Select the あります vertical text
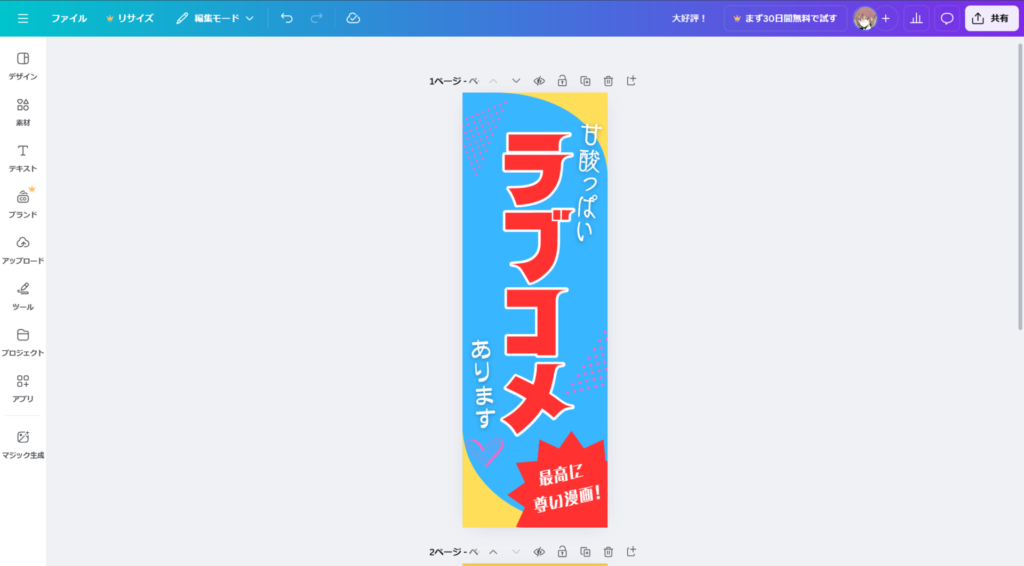This screenshot has width=1024, height=566. pyautogui.click(x=482, y=384)
